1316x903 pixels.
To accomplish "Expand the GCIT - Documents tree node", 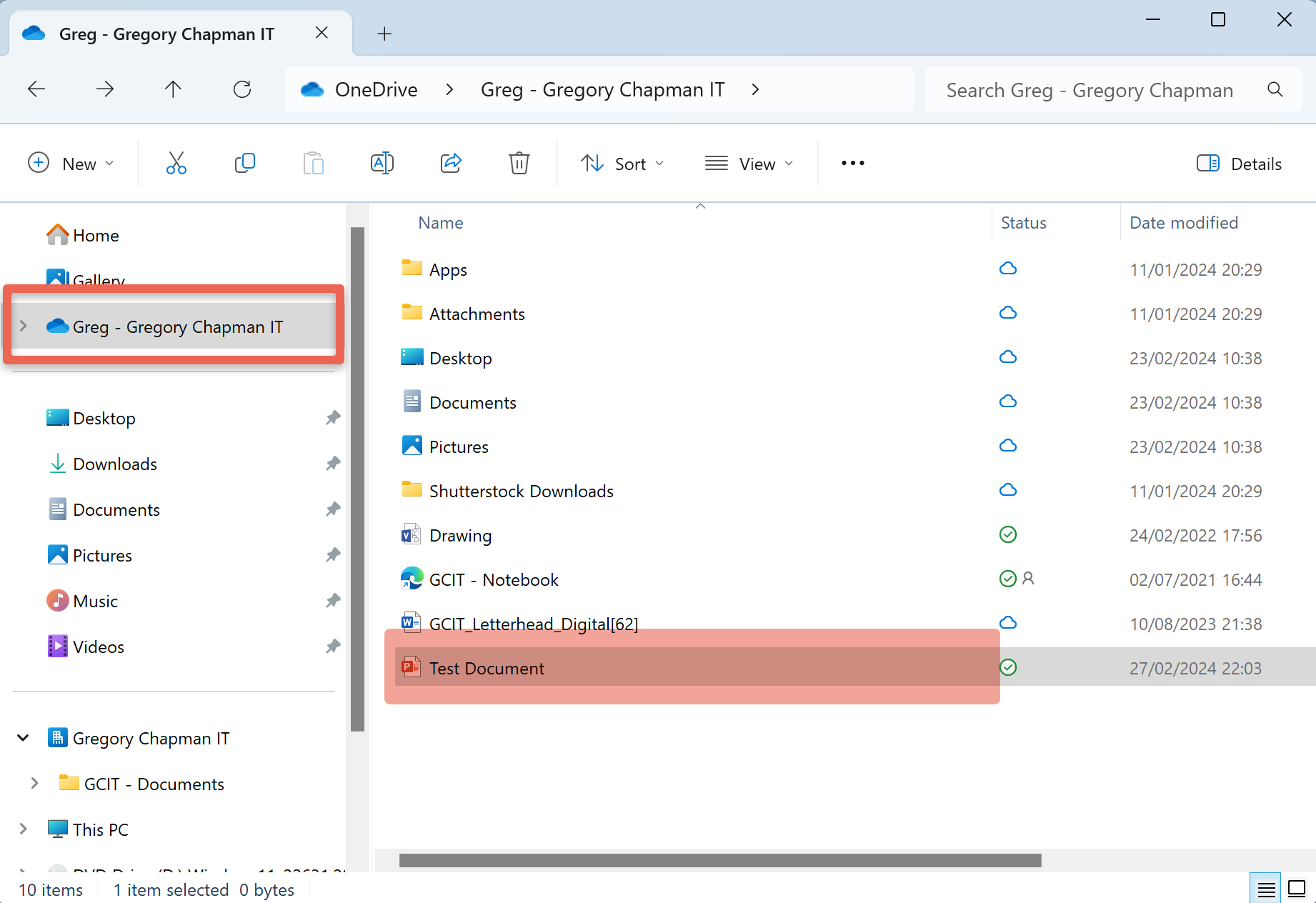I will coord(34,784).
